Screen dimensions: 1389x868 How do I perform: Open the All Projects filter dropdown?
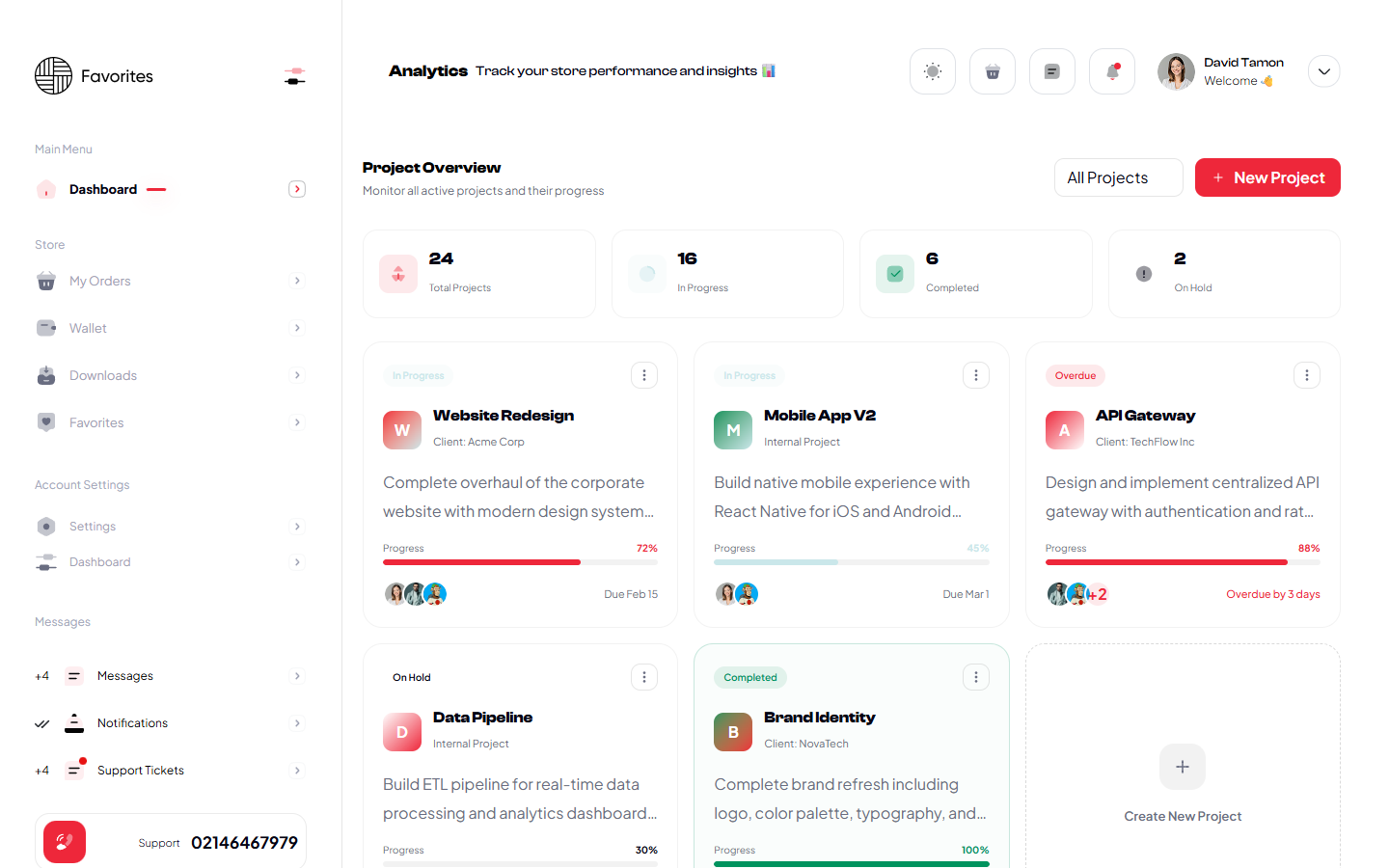point(1118,177)
